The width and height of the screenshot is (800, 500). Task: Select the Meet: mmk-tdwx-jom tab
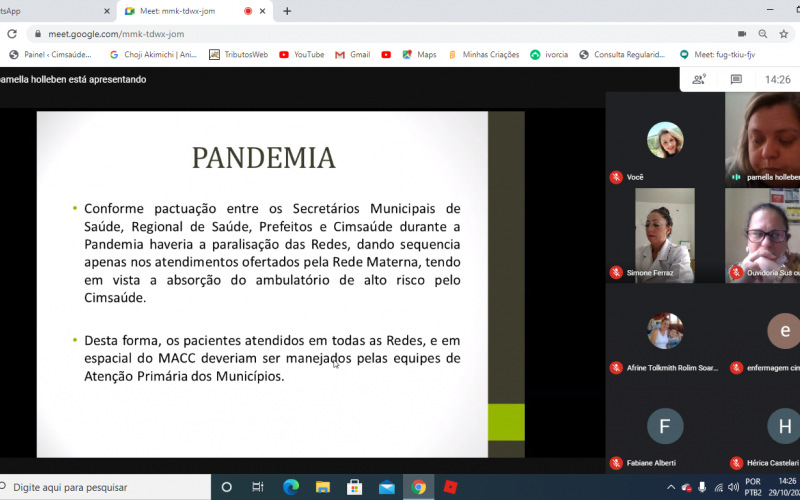coord(195,11)
